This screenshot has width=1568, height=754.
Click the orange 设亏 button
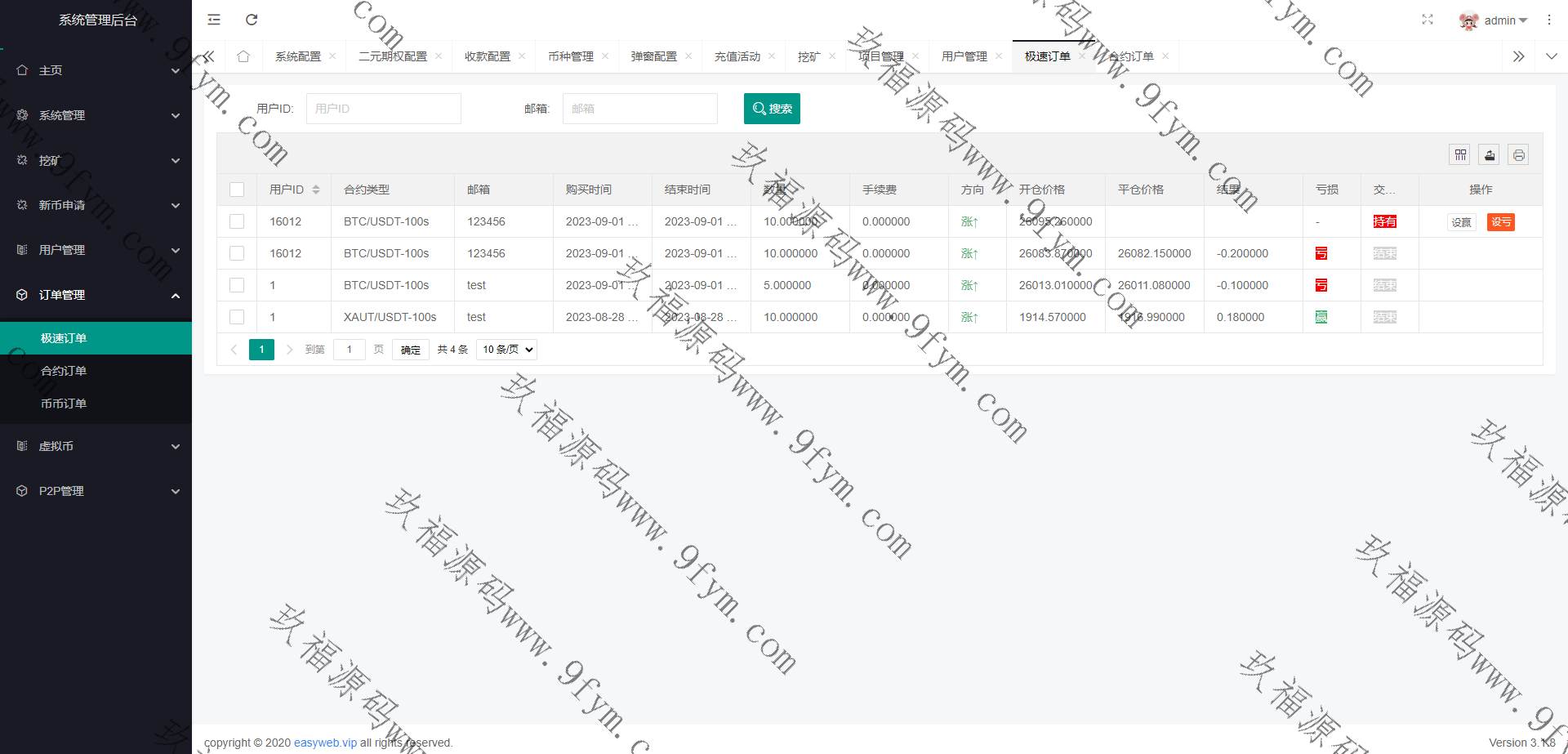pyautogui.click(x=1500, y=222)
